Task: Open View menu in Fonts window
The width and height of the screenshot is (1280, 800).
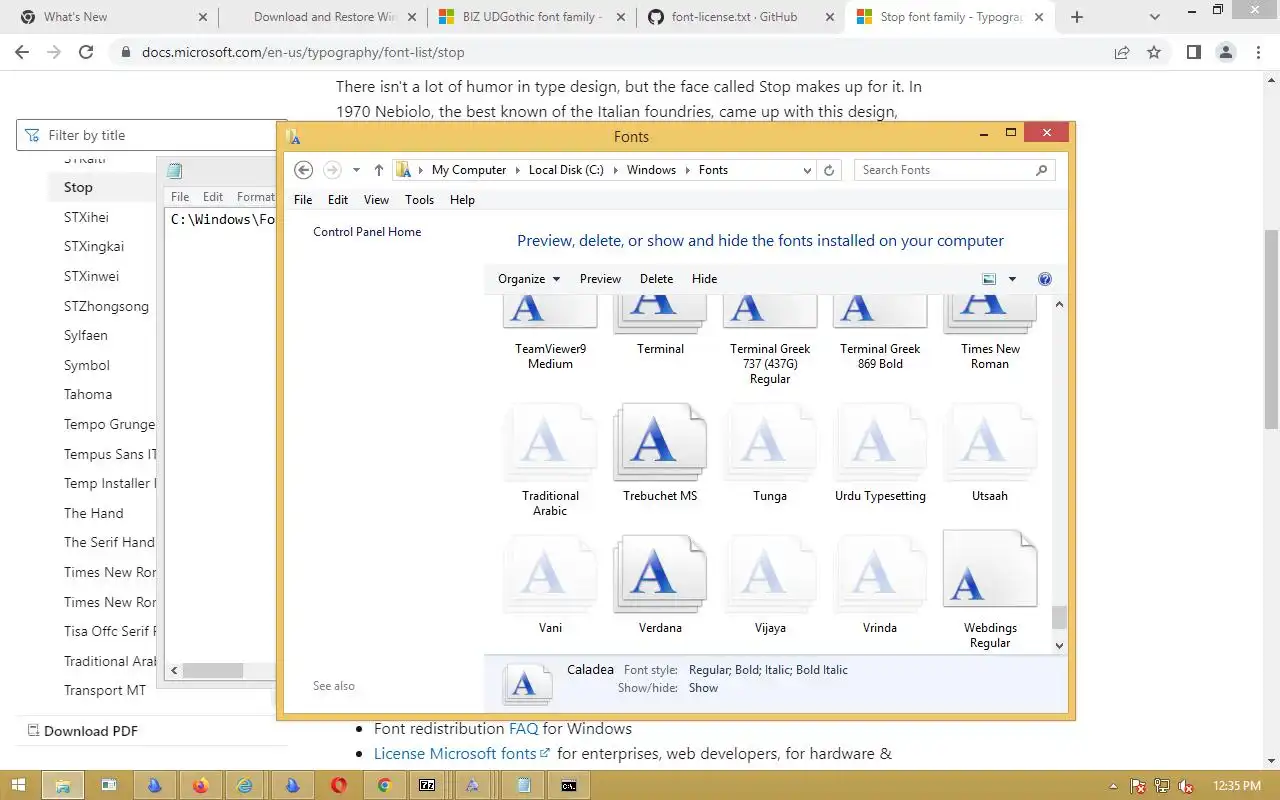Action: (376, 200)
